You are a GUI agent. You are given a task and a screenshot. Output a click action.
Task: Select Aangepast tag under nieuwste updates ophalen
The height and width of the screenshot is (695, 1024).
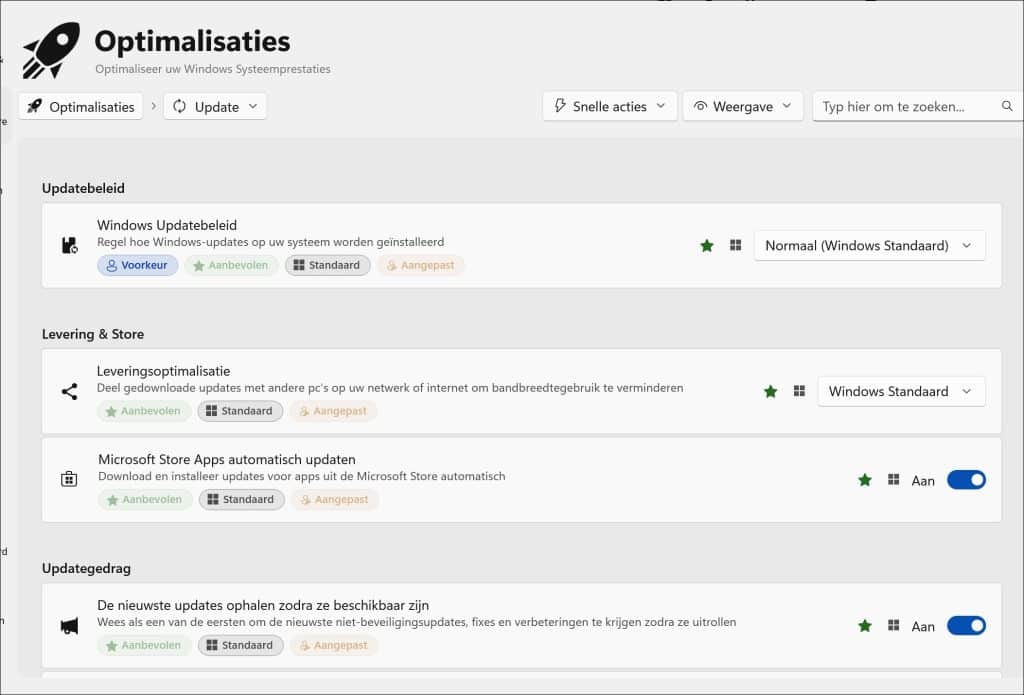pos(334,645)
